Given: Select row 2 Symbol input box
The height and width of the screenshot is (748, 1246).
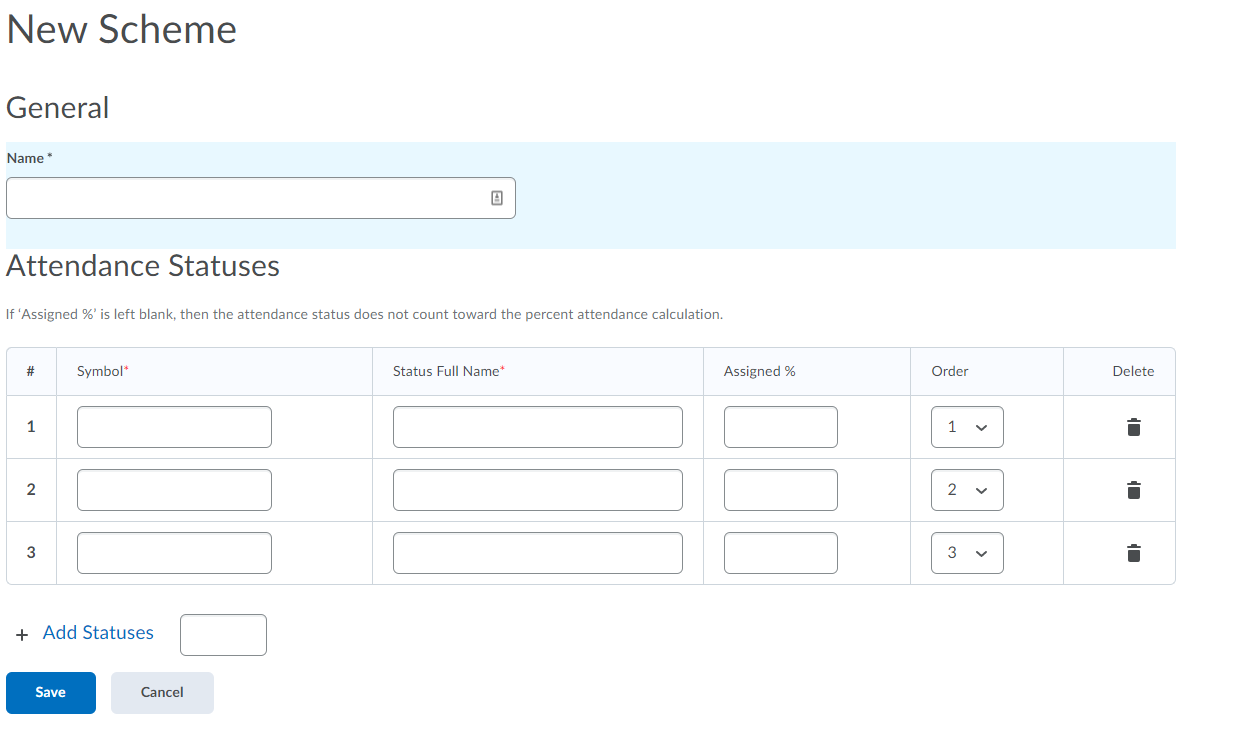Looking at the screenshot, I should coord(174,490).
